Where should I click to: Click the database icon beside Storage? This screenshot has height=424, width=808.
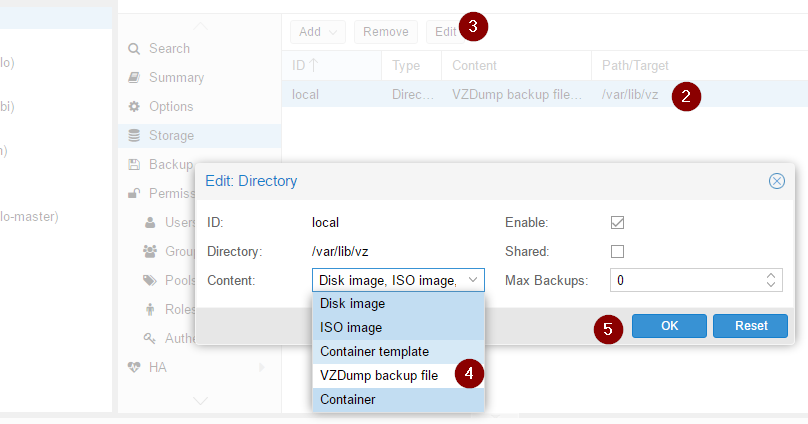coord(134,135)
